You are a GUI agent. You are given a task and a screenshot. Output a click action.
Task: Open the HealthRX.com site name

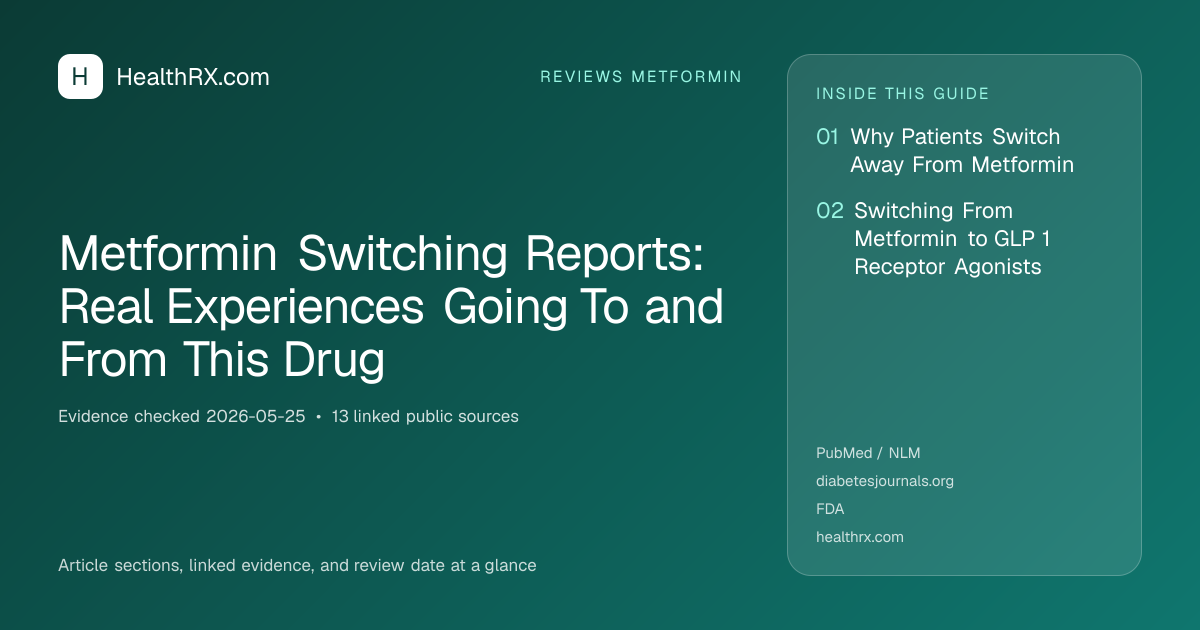tap(193, 77)
